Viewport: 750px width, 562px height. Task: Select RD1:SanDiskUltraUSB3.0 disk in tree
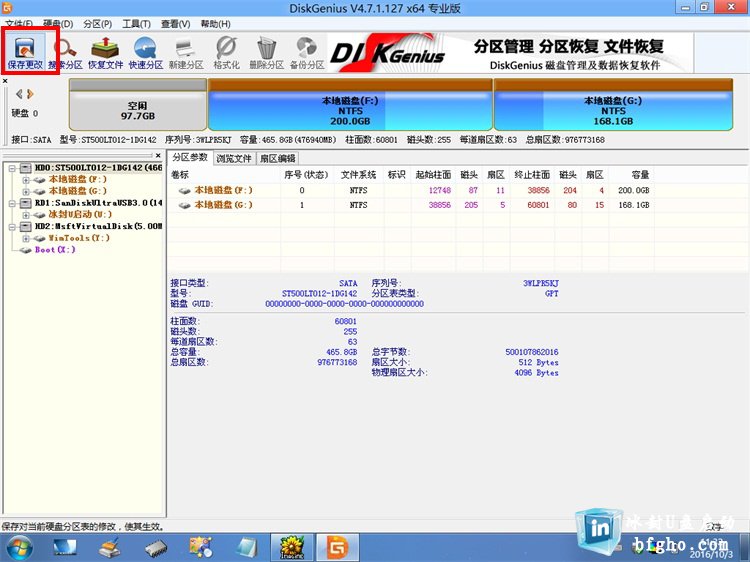click(99, 203)
